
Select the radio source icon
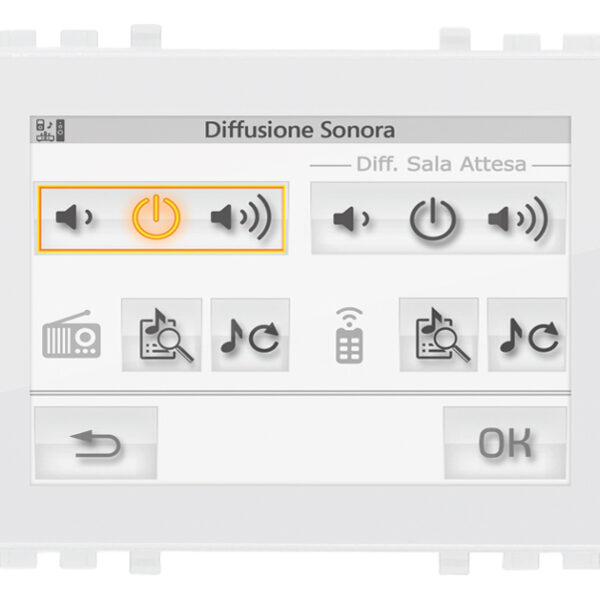72,335
